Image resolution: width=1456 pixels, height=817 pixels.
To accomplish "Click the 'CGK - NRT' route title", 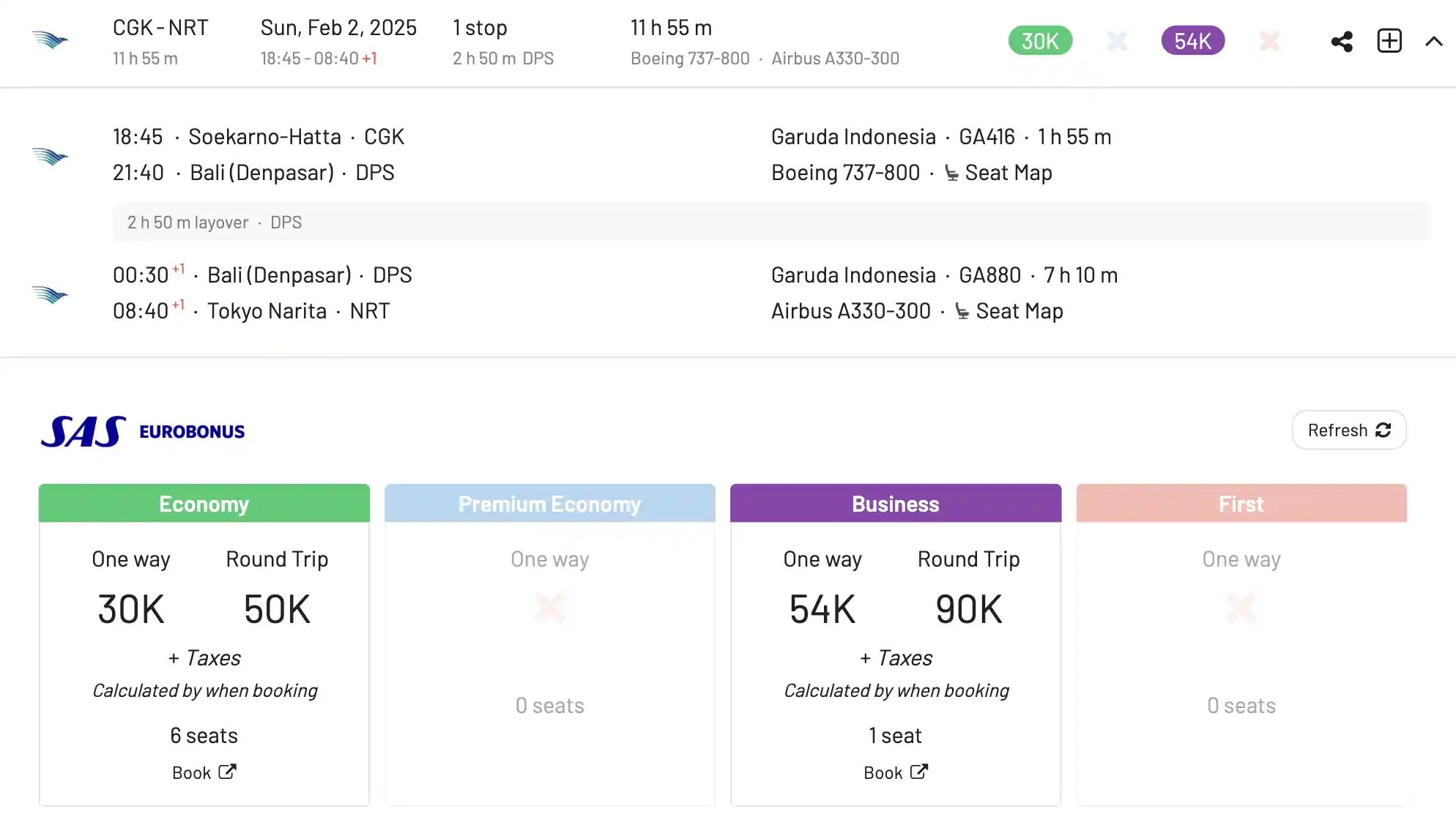I will pyautogui.click(x=160, y=28).
